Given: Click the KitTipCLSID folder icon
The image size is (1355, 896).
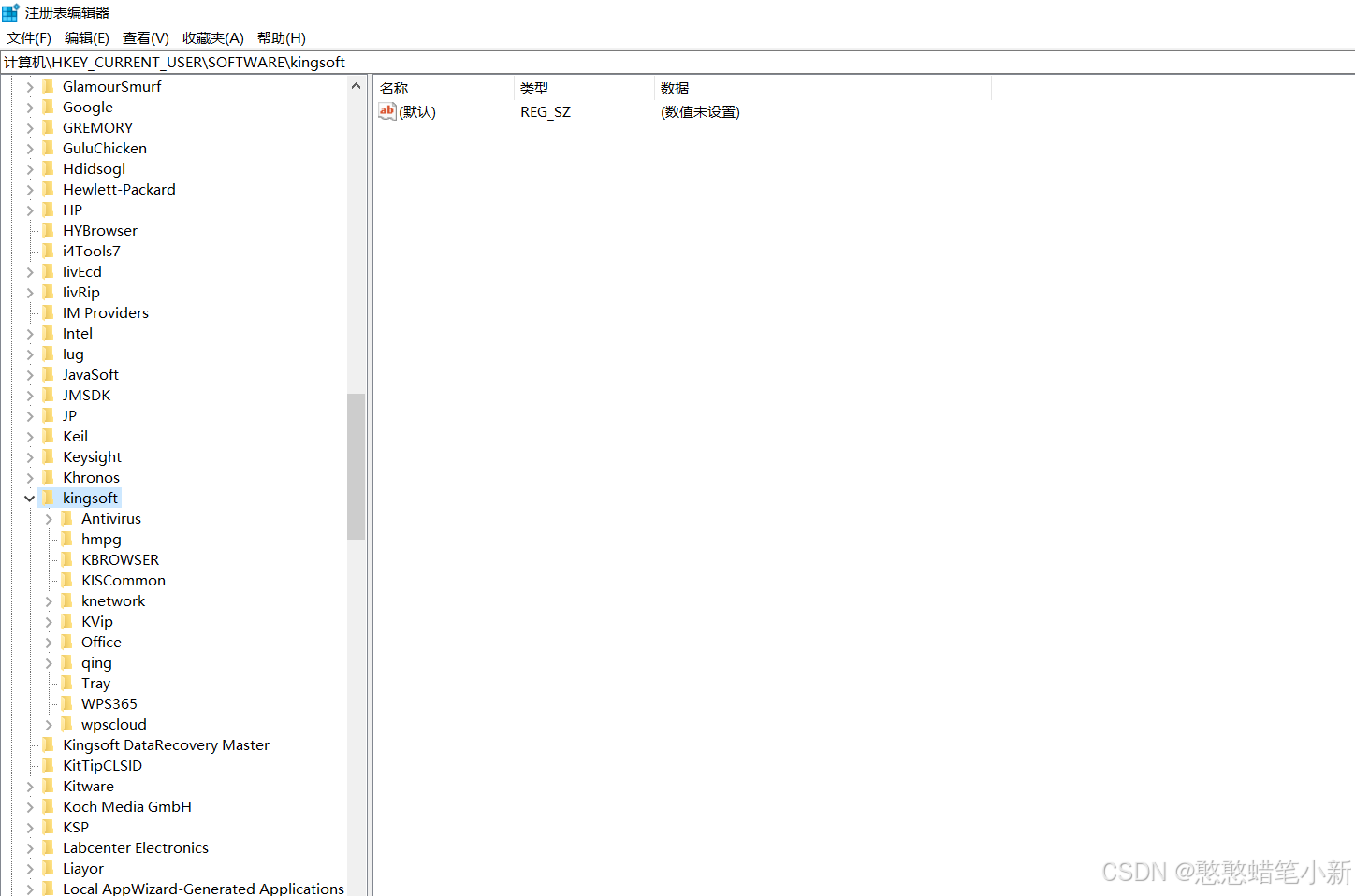Looking at the screenshot, I should 49,765.
